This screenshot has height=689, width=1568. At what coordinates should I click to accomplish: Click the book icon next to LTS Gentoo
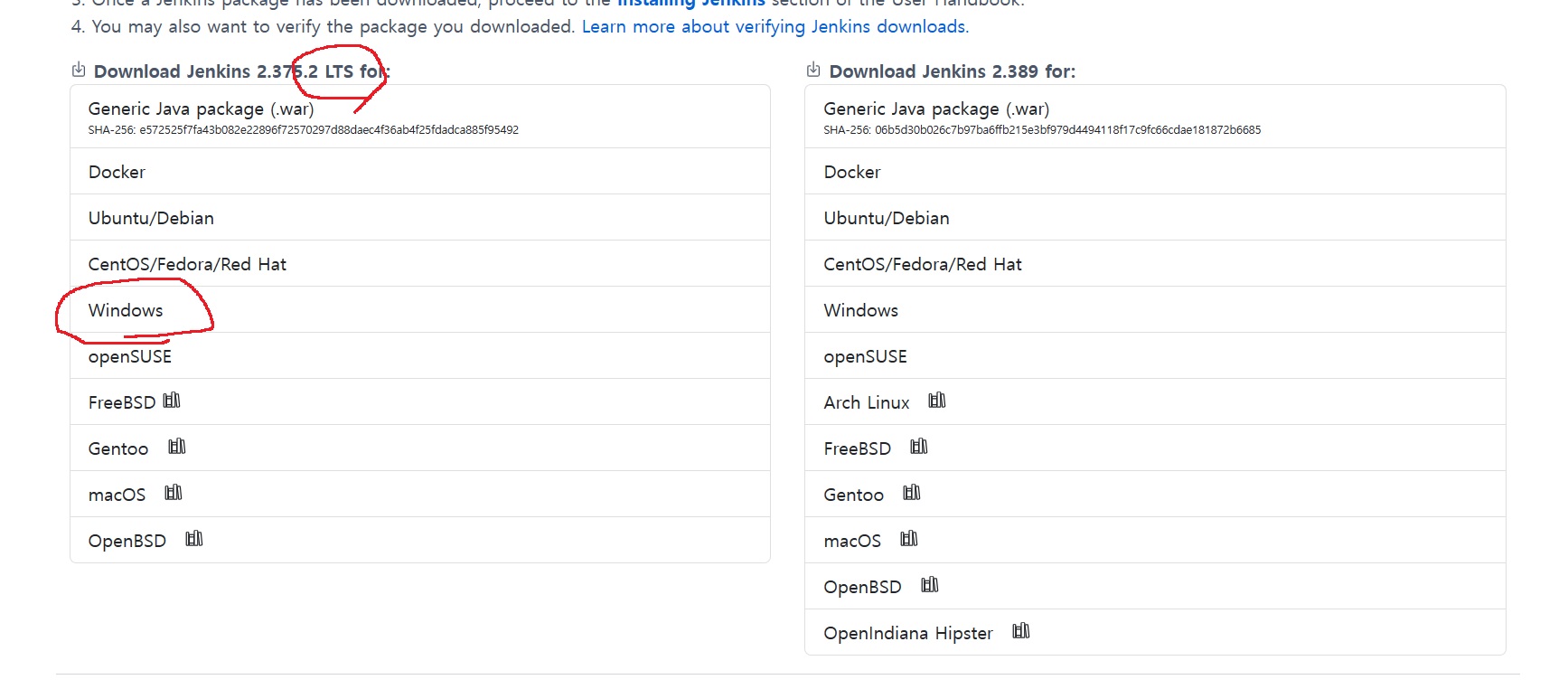pos(177,447)
